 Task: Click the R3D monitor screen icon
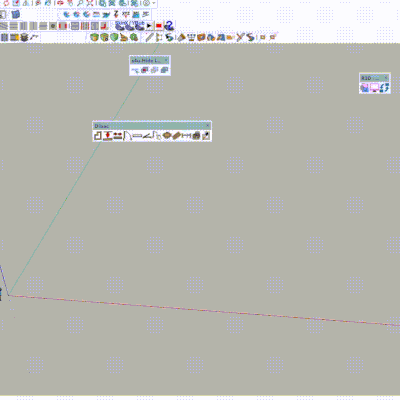(x=375, y=88)
